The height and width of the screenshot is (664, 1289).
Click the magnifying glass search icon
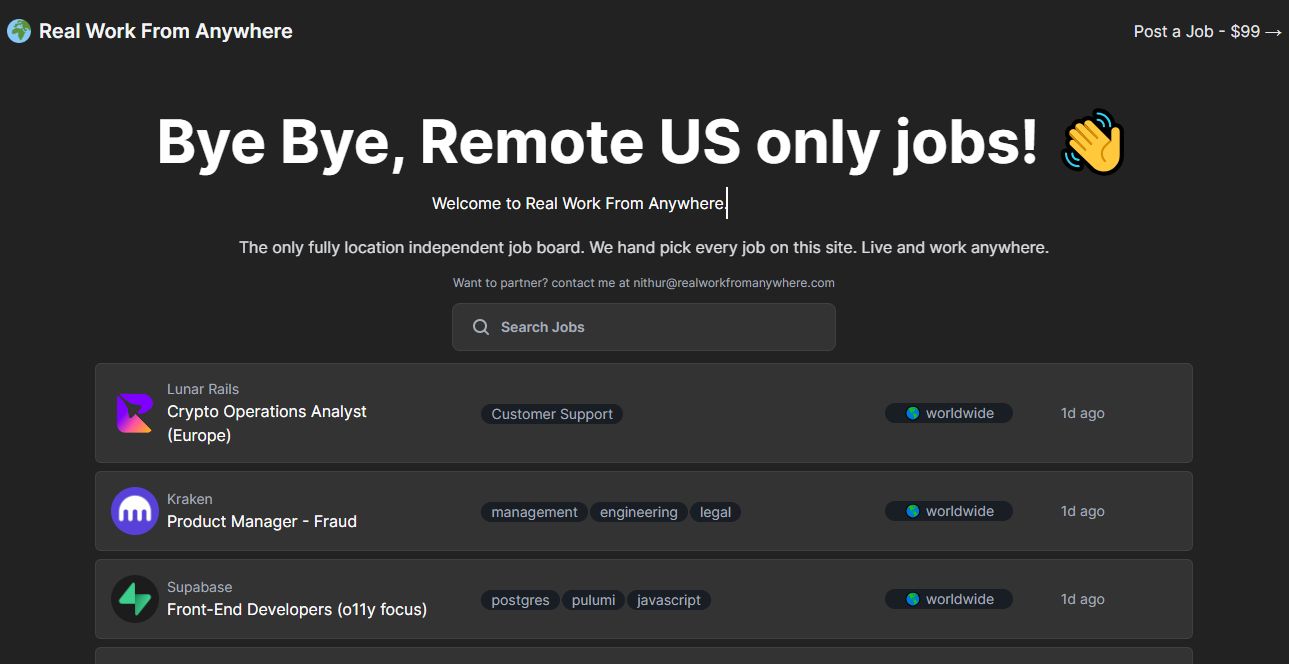coord(480,327)
